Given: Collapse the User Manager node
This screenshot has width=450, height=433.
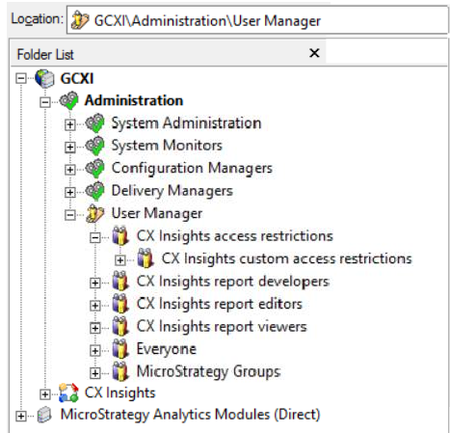Looking at the screenshot, I should [70, 215].
